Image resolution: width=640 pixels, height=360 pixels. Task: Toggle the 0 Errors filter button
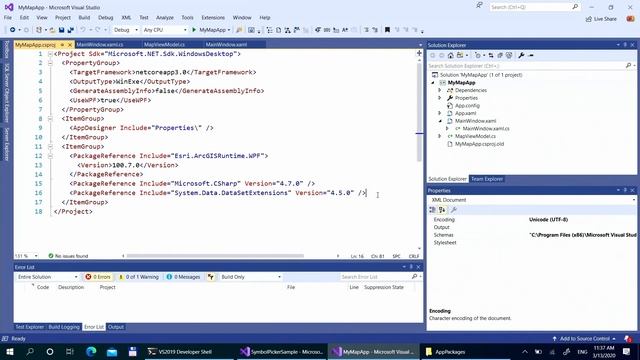pos(98,277)
